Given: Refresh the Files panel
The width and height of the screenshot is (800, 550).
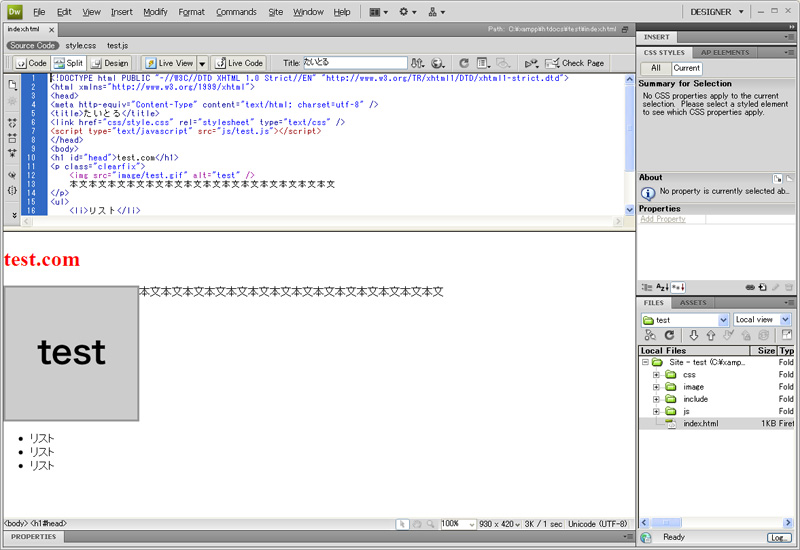Looking at the screenshot, I should (x=669, y=335).
